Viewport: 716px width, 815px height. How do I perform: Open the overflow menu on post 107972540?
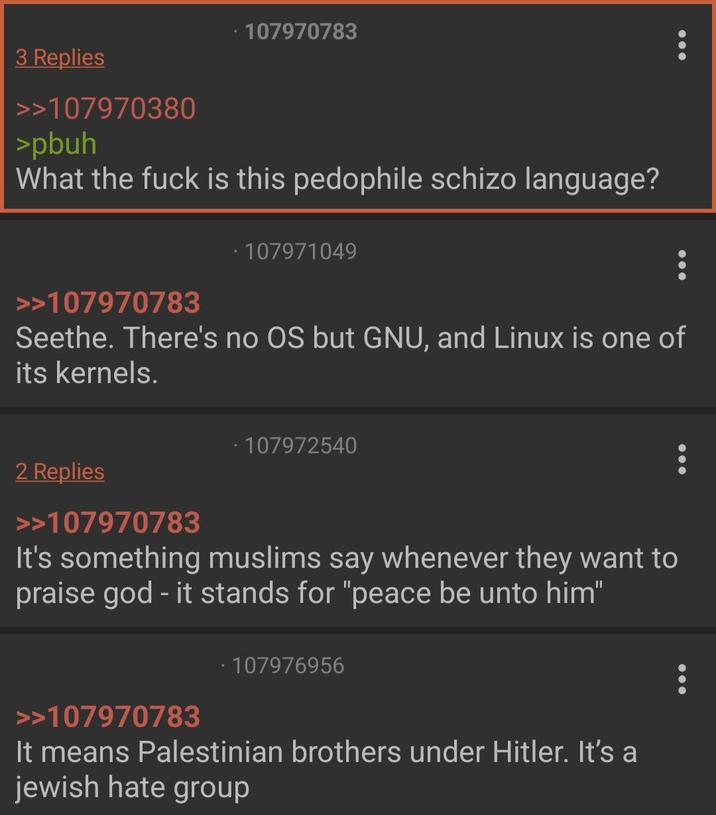681,460
